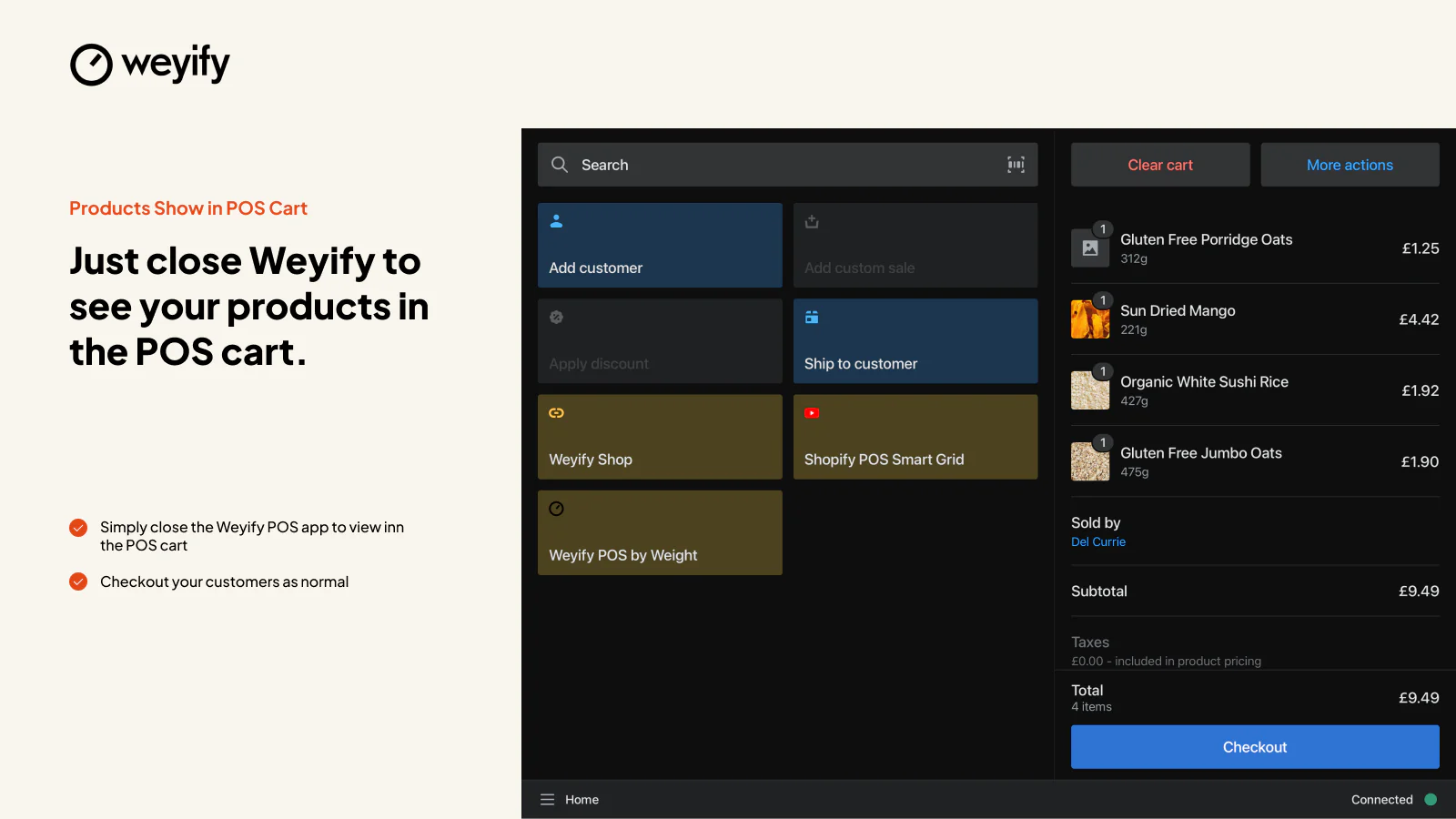Open the hamburger menu icon beside Home
The image size is (1456, 819).
[547, 800]
